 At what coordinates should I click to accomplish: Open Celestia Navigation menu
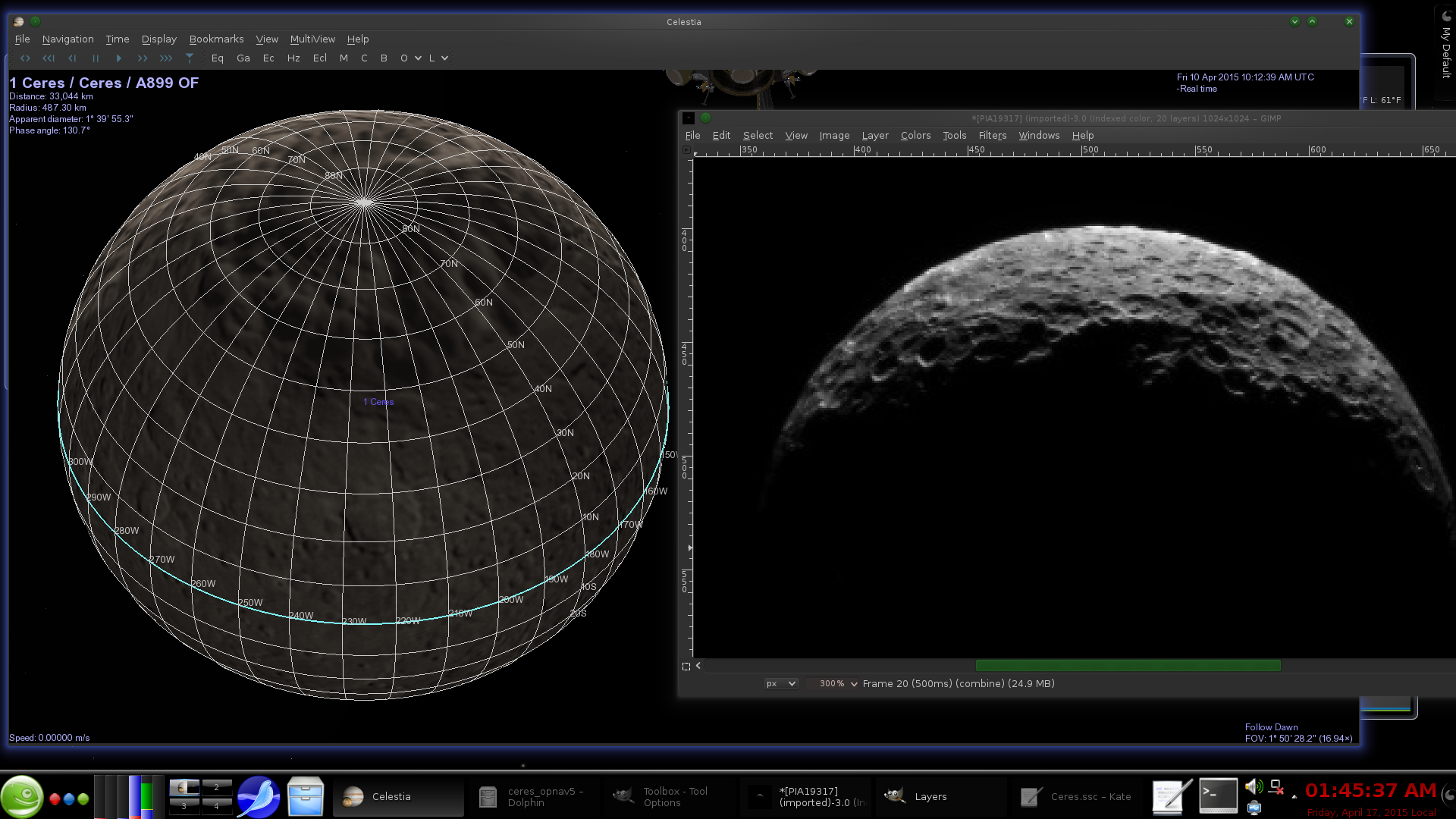[68, 39]
